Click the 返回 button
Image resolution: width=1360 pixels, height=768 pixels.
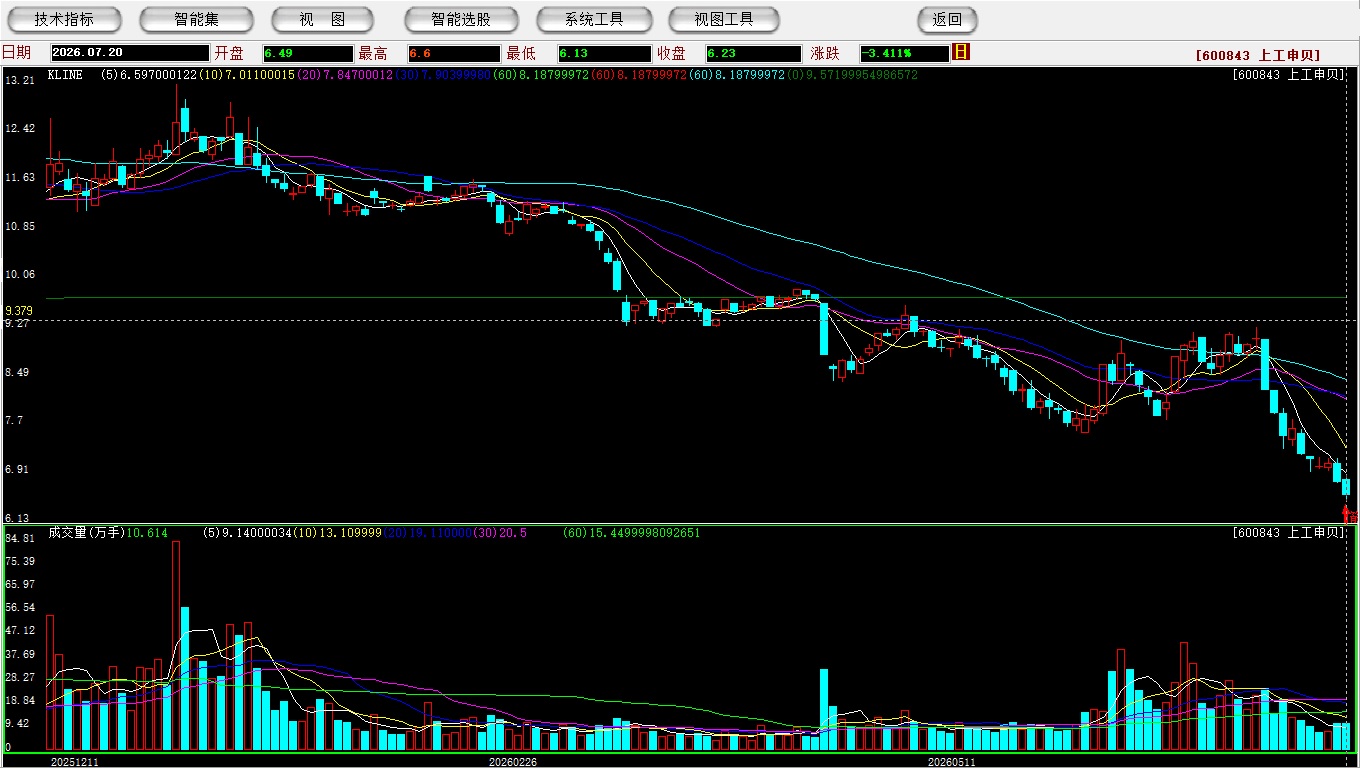click(x=947, y=19)
